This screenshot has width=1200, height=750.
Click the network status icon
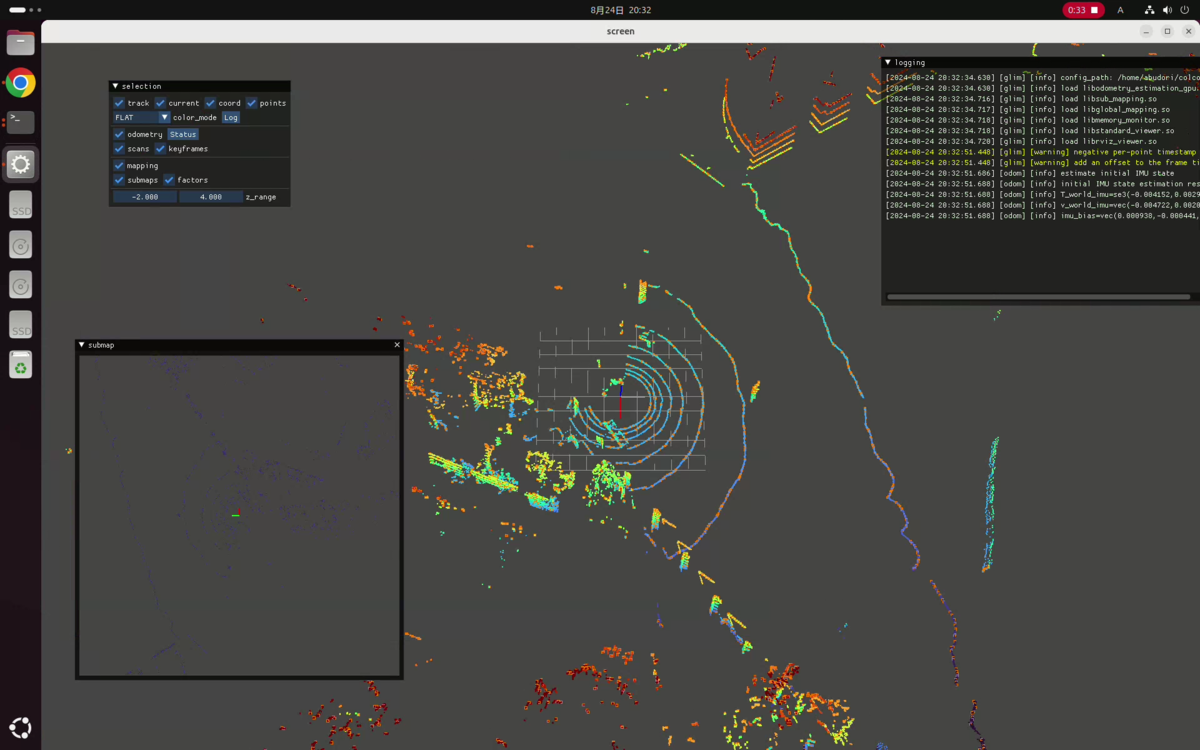point(1149,10)
